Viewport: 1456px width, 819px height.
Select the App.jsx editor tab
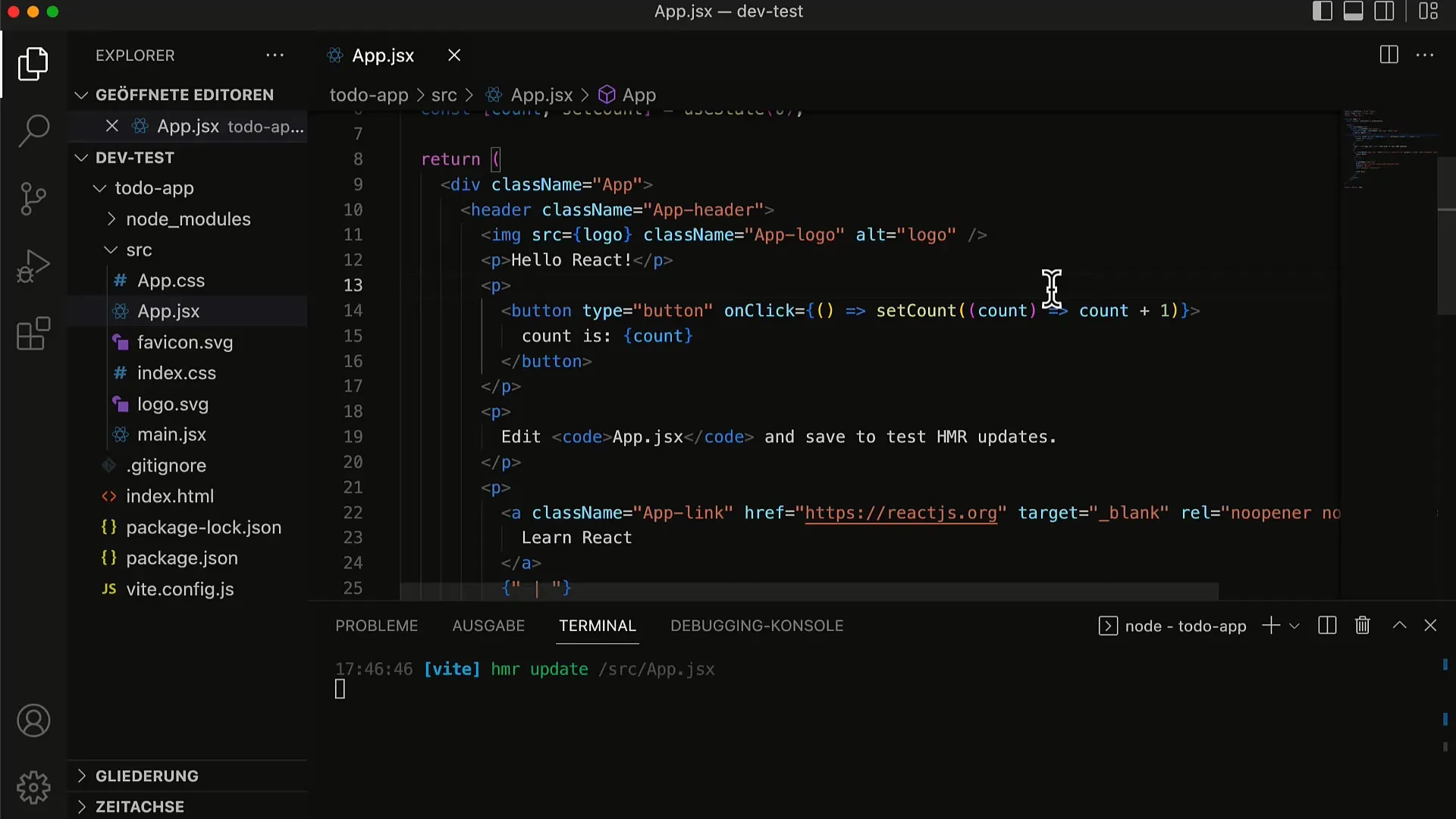point(383,55)
